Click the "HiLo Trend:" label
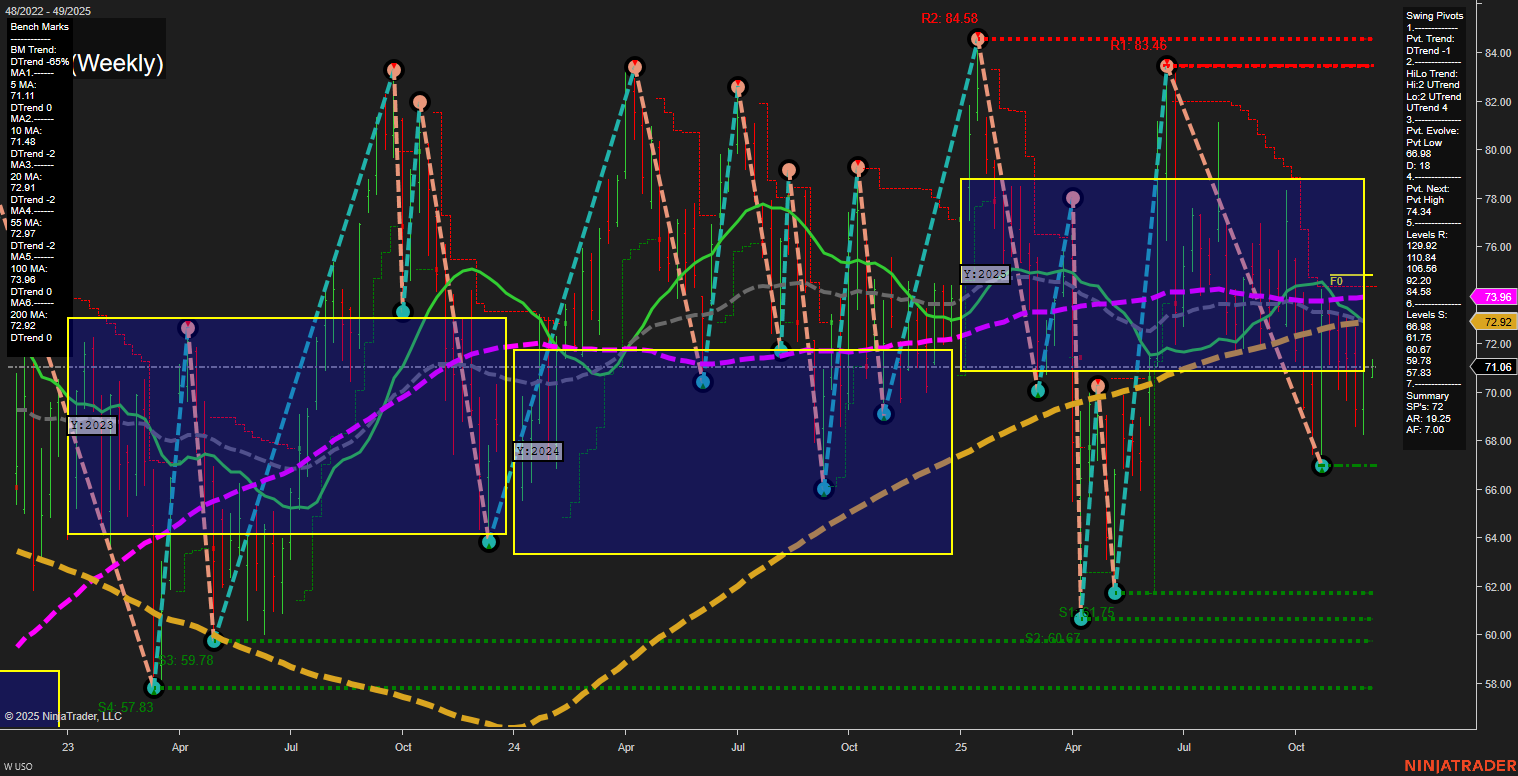Screen dimensions: 1518x776 point(1432,74)
